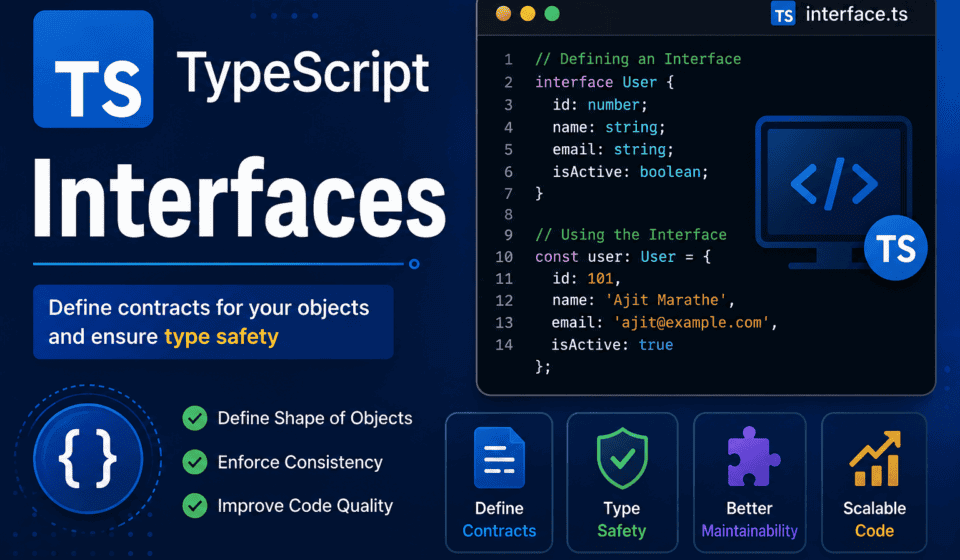Click the Type Safety shield icon
This screenshot has height=560, width=960.
pyautogui.click(x=622, y=458)
